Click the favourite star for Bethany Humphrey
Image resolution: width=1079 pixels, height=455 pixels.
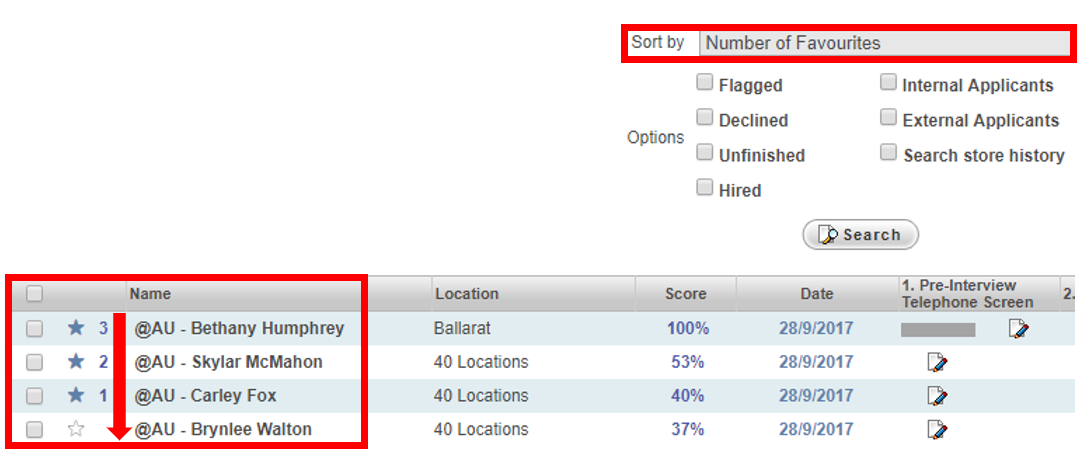pos(76,328)
